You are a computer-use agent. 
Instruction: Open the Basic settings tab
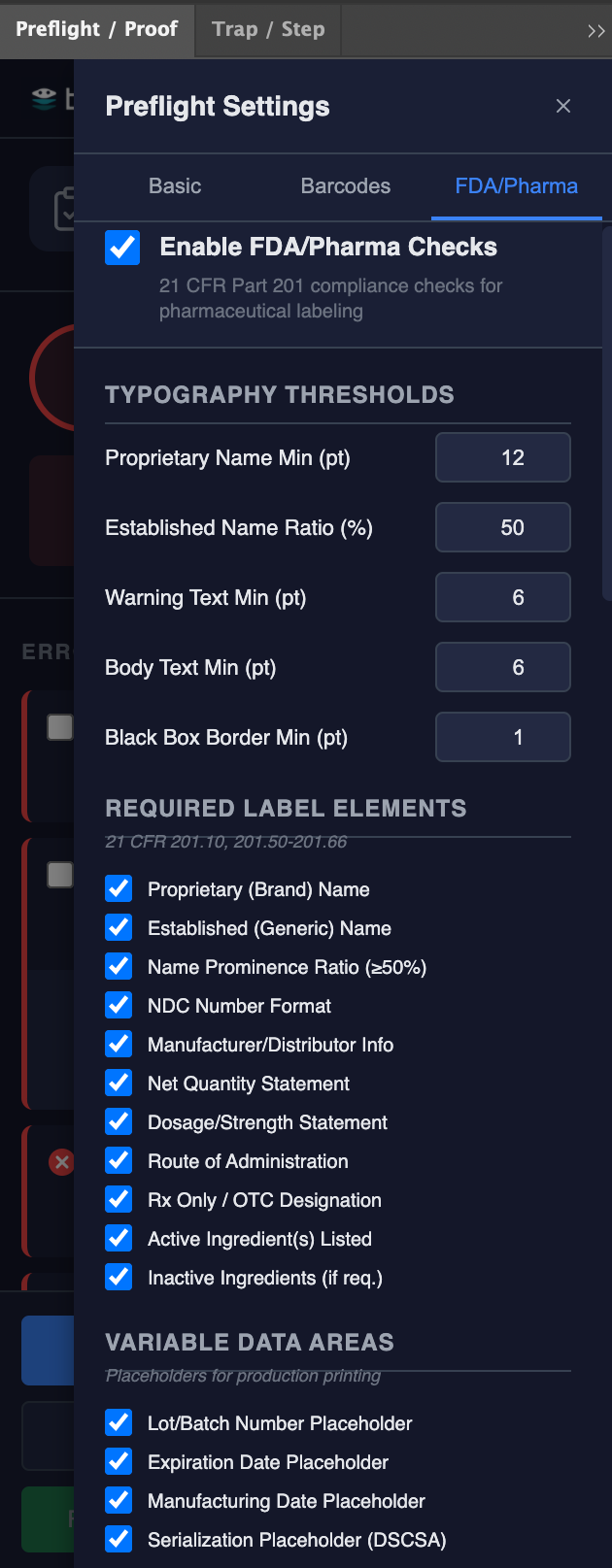click(175, 185)
